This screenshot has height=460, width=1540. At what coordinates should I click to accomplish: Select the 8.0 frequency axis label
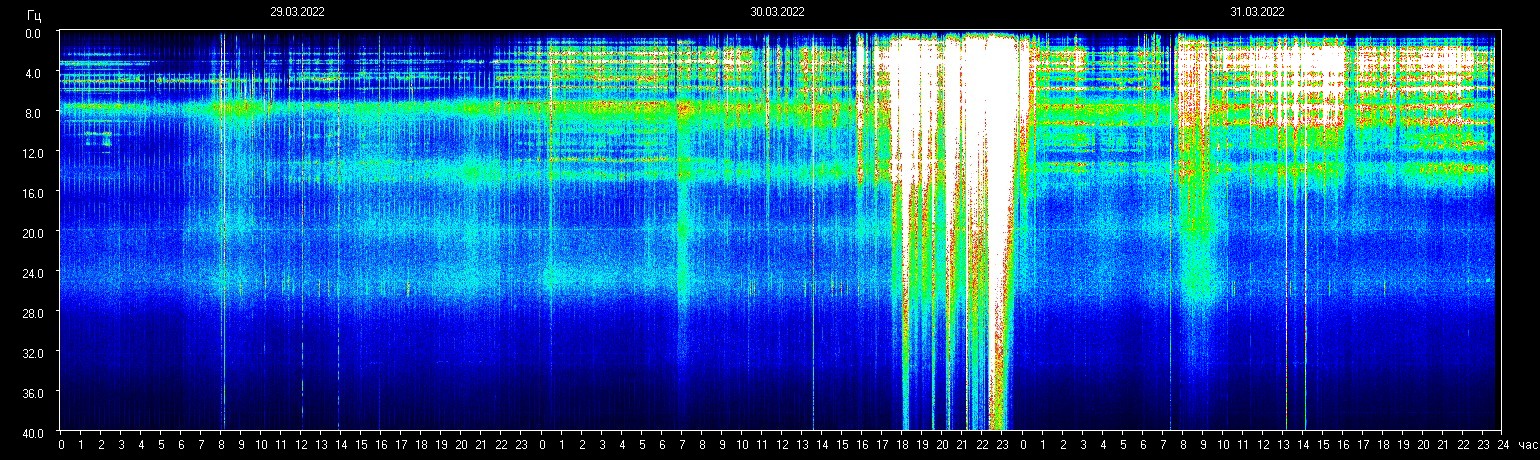point(34,113)
